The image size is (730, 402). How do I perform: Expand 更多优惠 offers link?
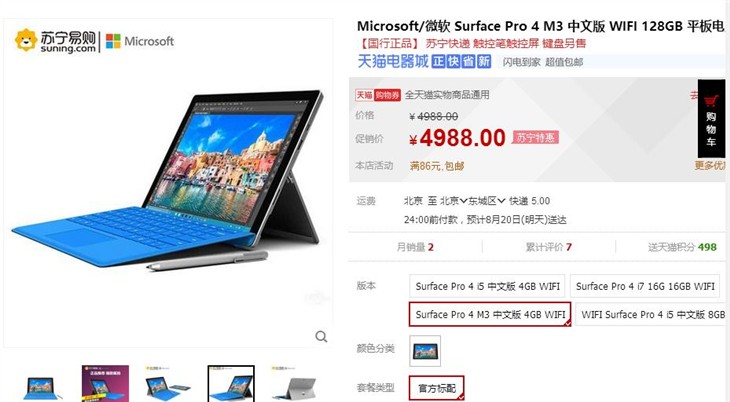pos(710,165)
